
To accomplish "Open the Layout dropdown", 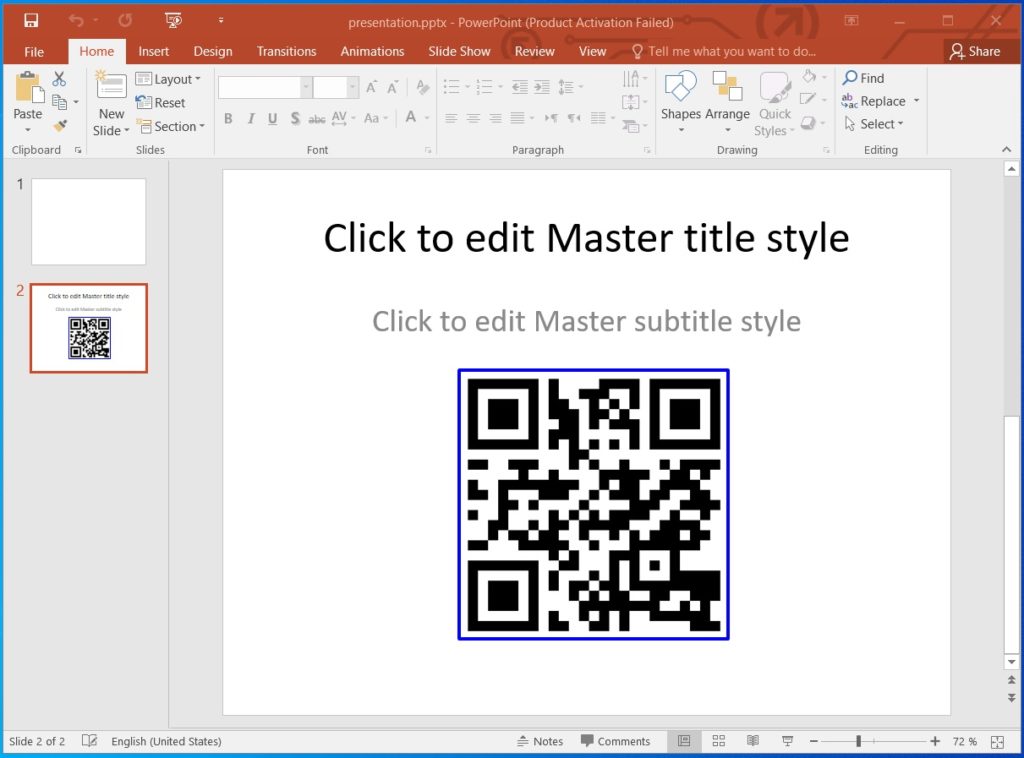I will [x=170, y=78].
